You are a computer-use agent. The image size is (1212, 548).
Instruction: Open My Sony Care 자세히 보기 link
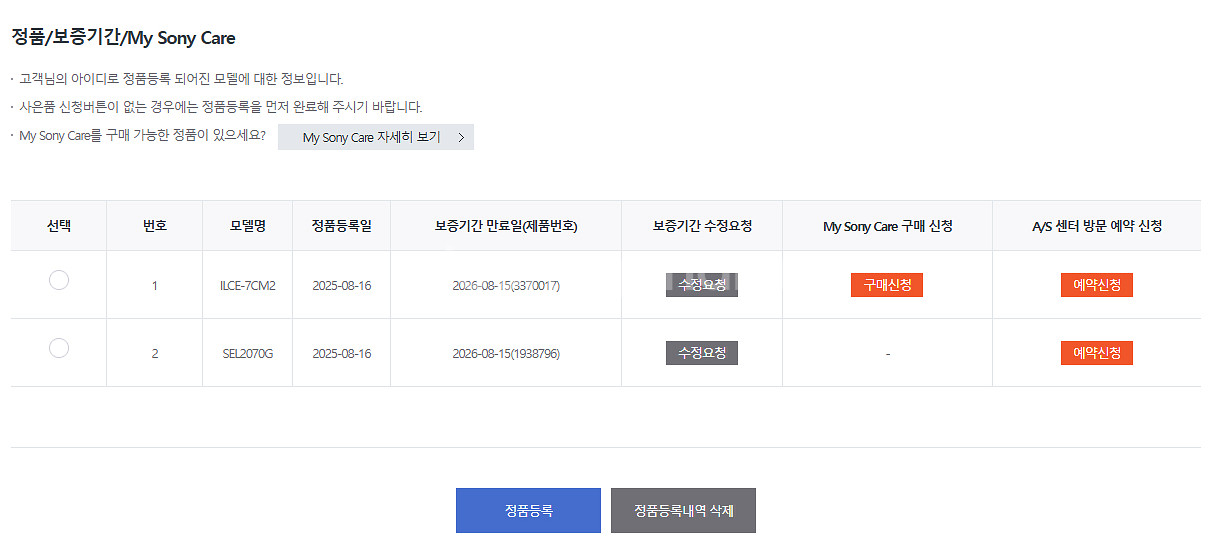tap(376, 137)
